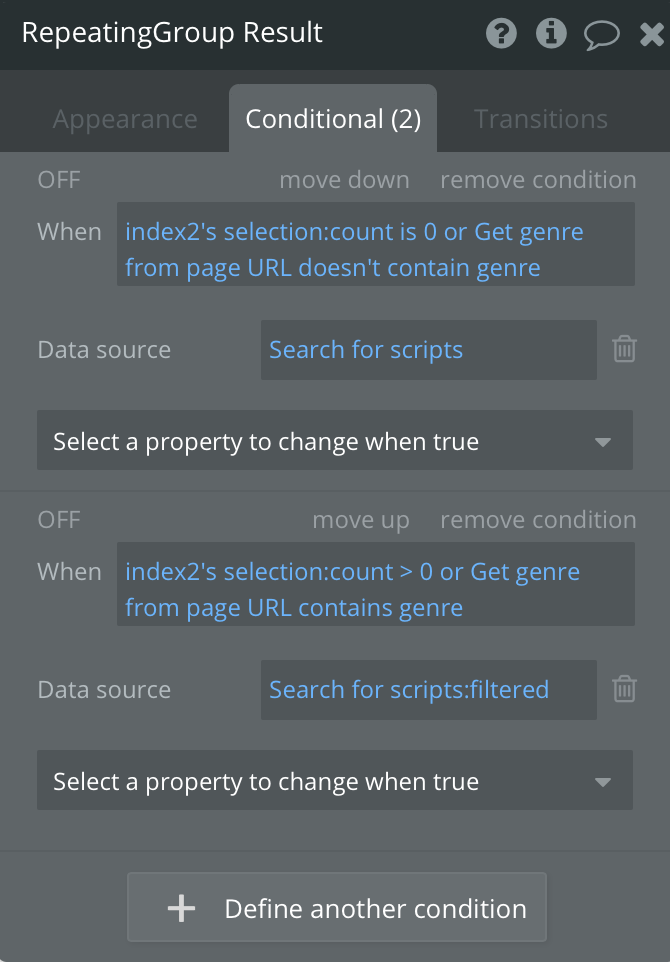Toggle the first condition's OFF indicator
The image size is (670, 962).
click(x=59, y=180)
